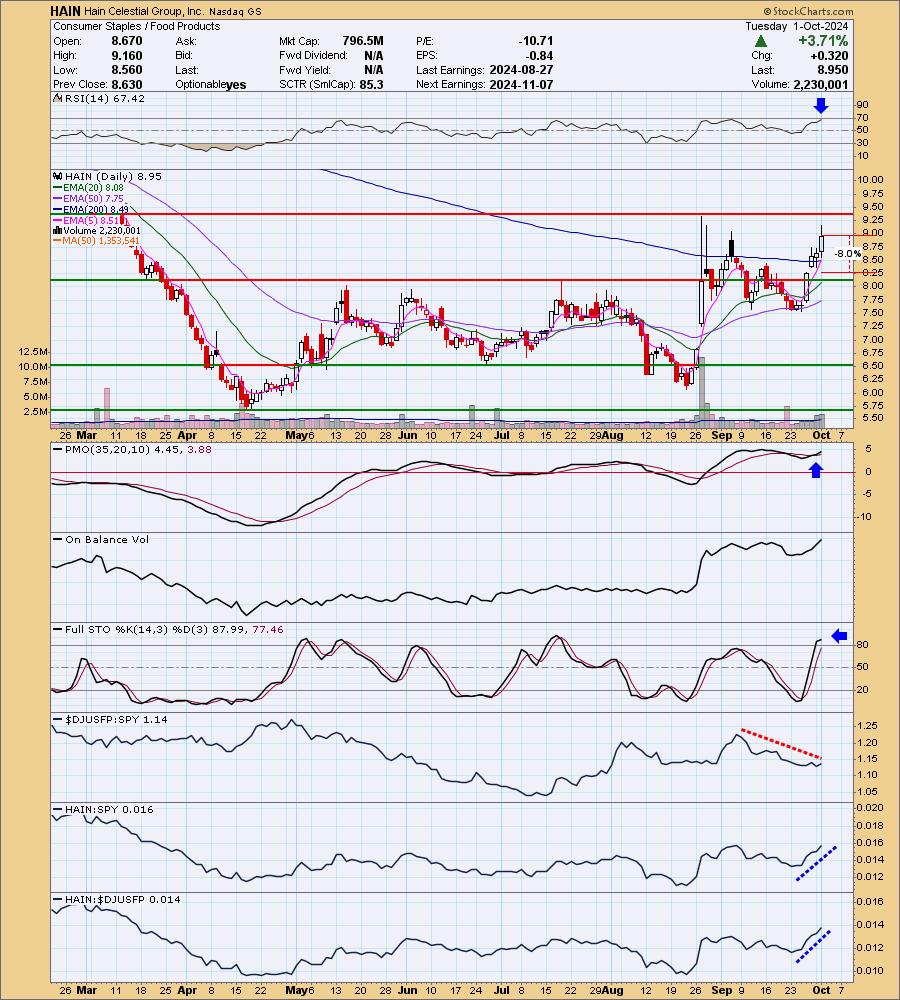Click the Optionable yes value
Screen dimensions: 900x1000
[236, 85]
